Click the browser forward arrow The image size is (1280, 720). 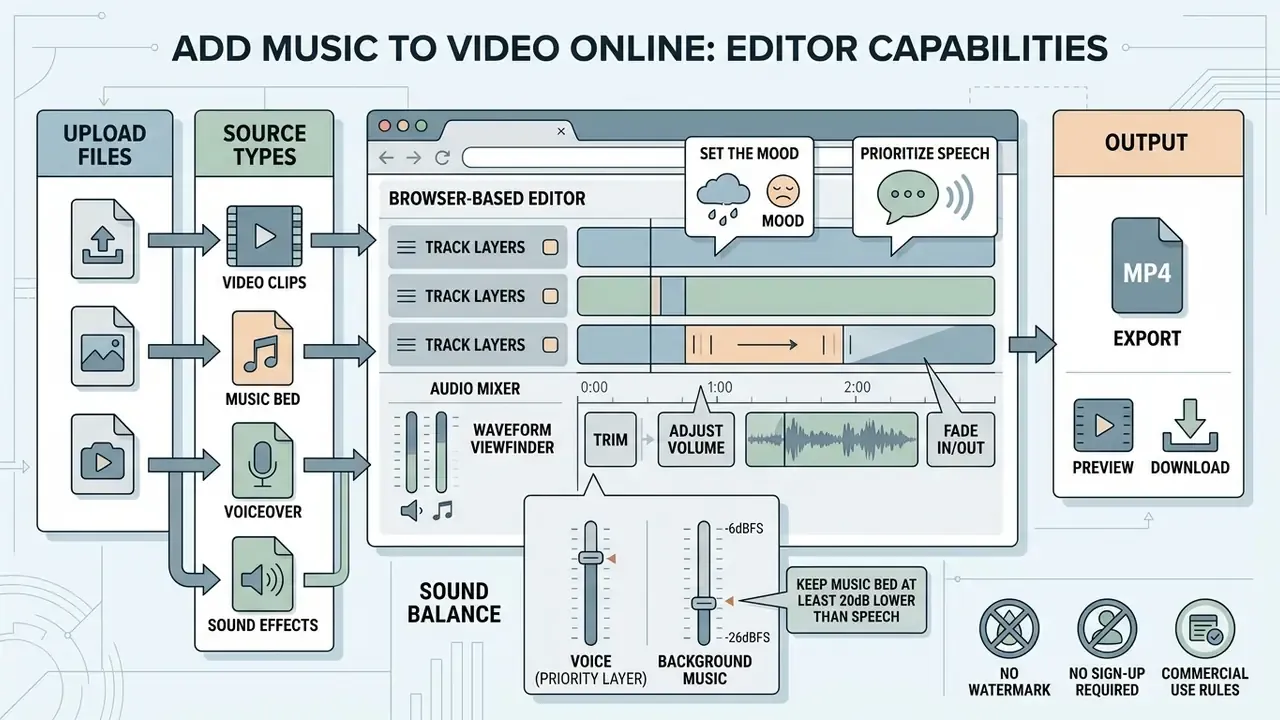click(415, 158)
